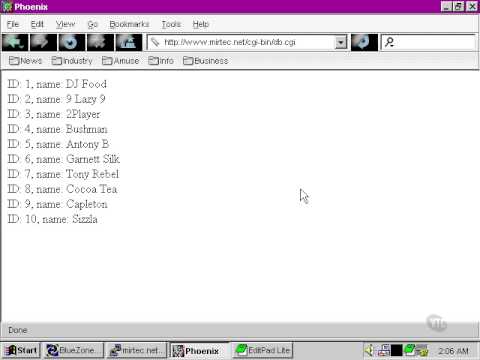Click the row 'ID: 2, name: 9 Lazy 9'

57,99
